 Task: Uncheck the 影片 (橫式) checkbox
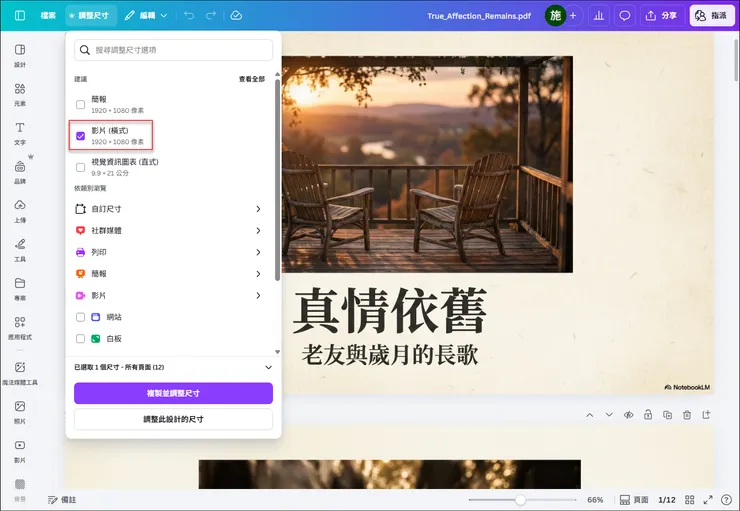pyautogui.click(x=80, y=136)
